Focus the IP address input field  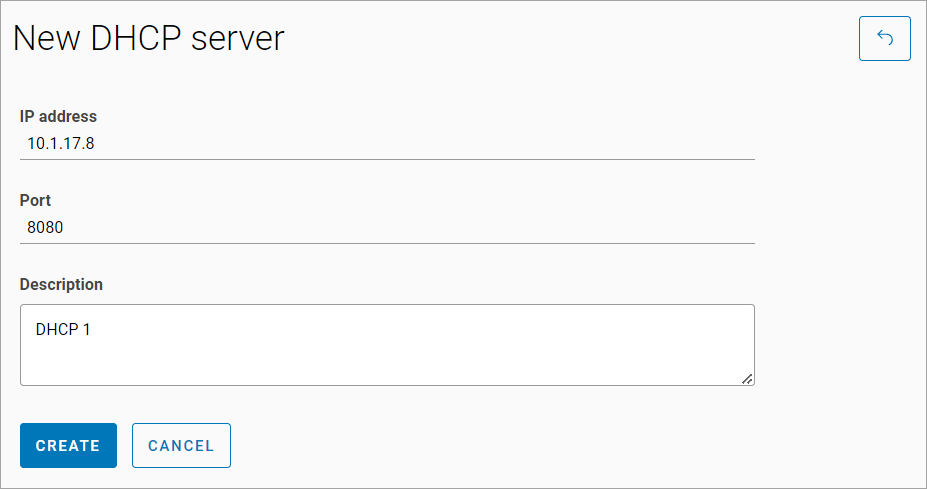[386, 143]
